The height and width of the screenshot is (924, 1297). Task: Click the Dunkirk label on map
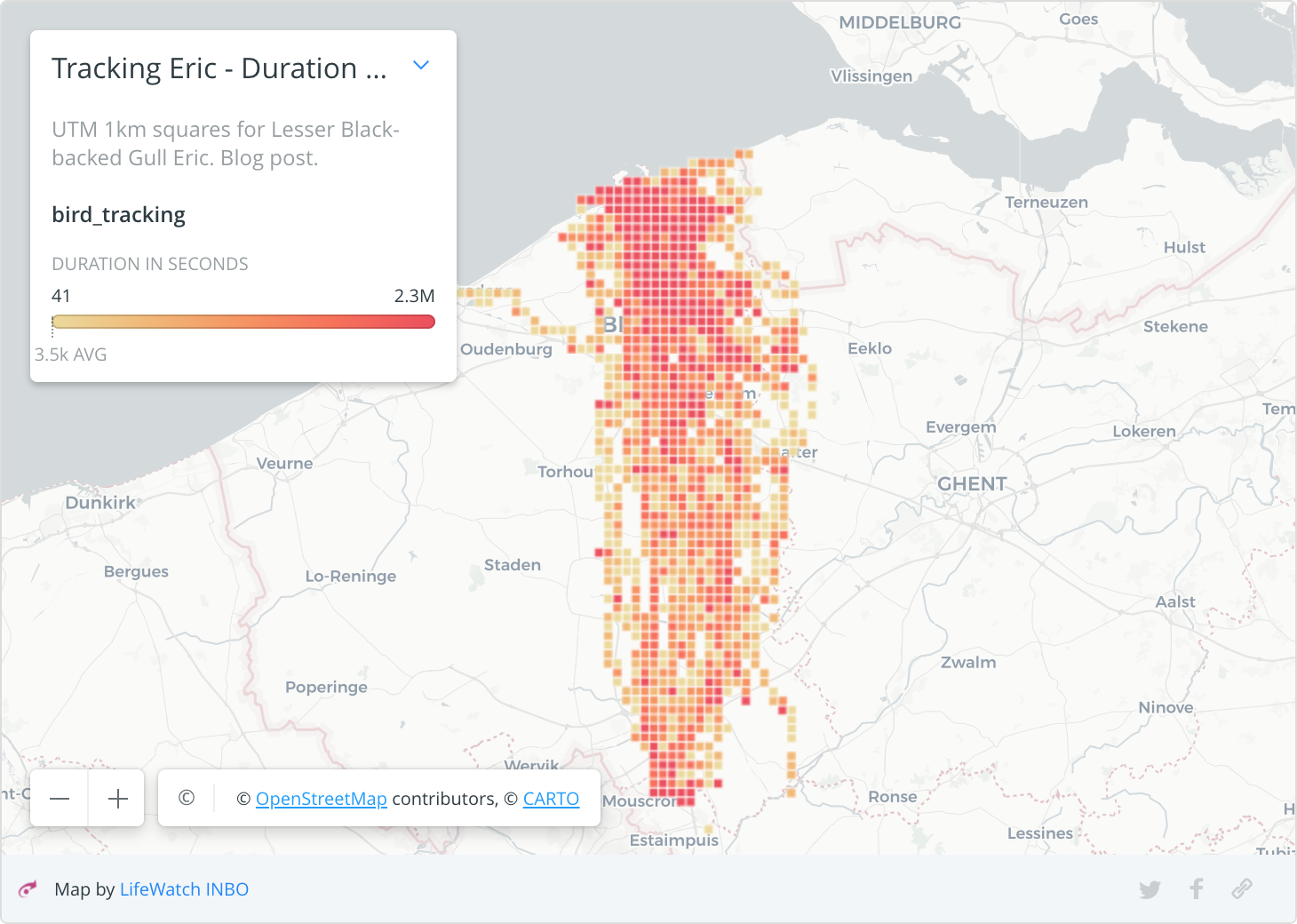click(100, 502)
